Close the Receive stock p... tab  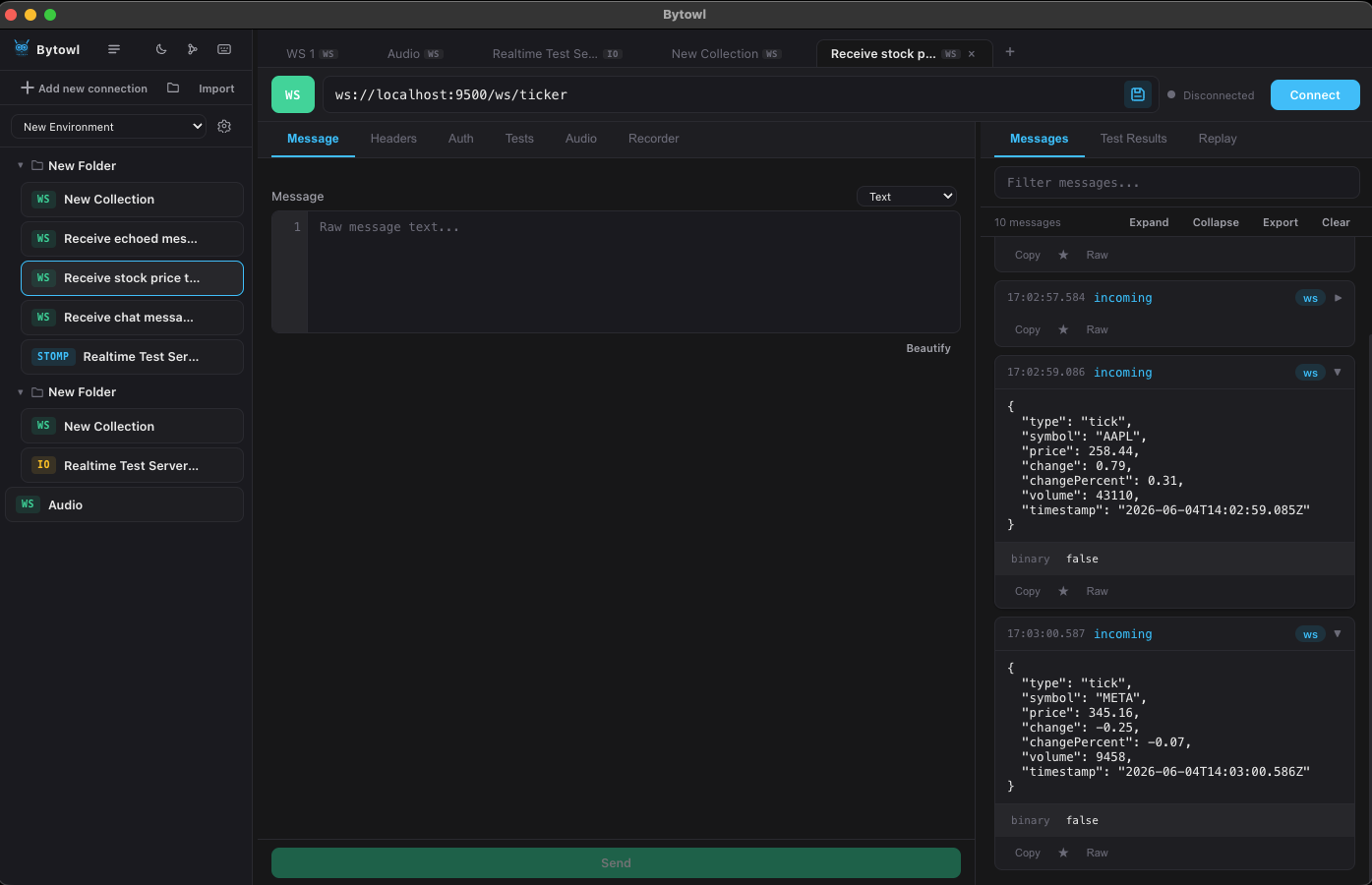click(972, 54)
